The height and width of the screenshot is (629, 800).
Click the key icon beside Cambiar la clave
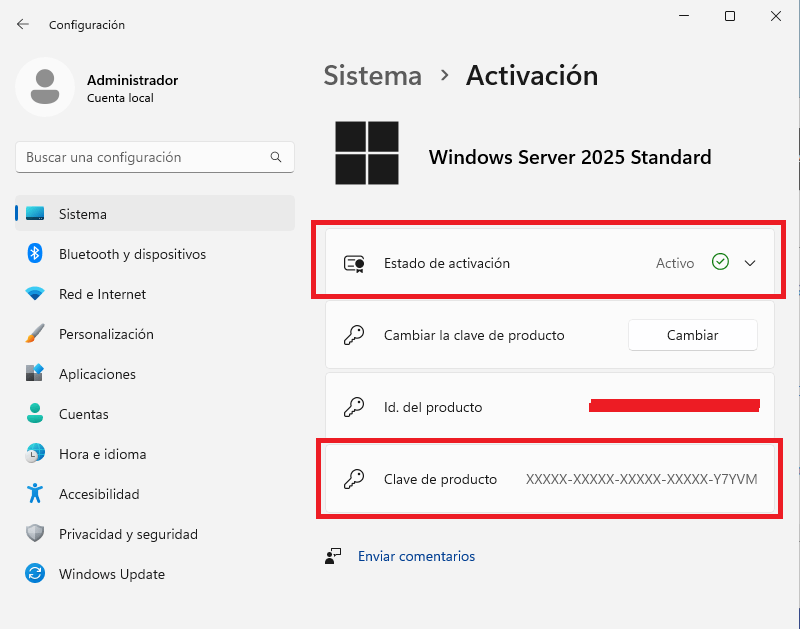click(x=354, y=335)
